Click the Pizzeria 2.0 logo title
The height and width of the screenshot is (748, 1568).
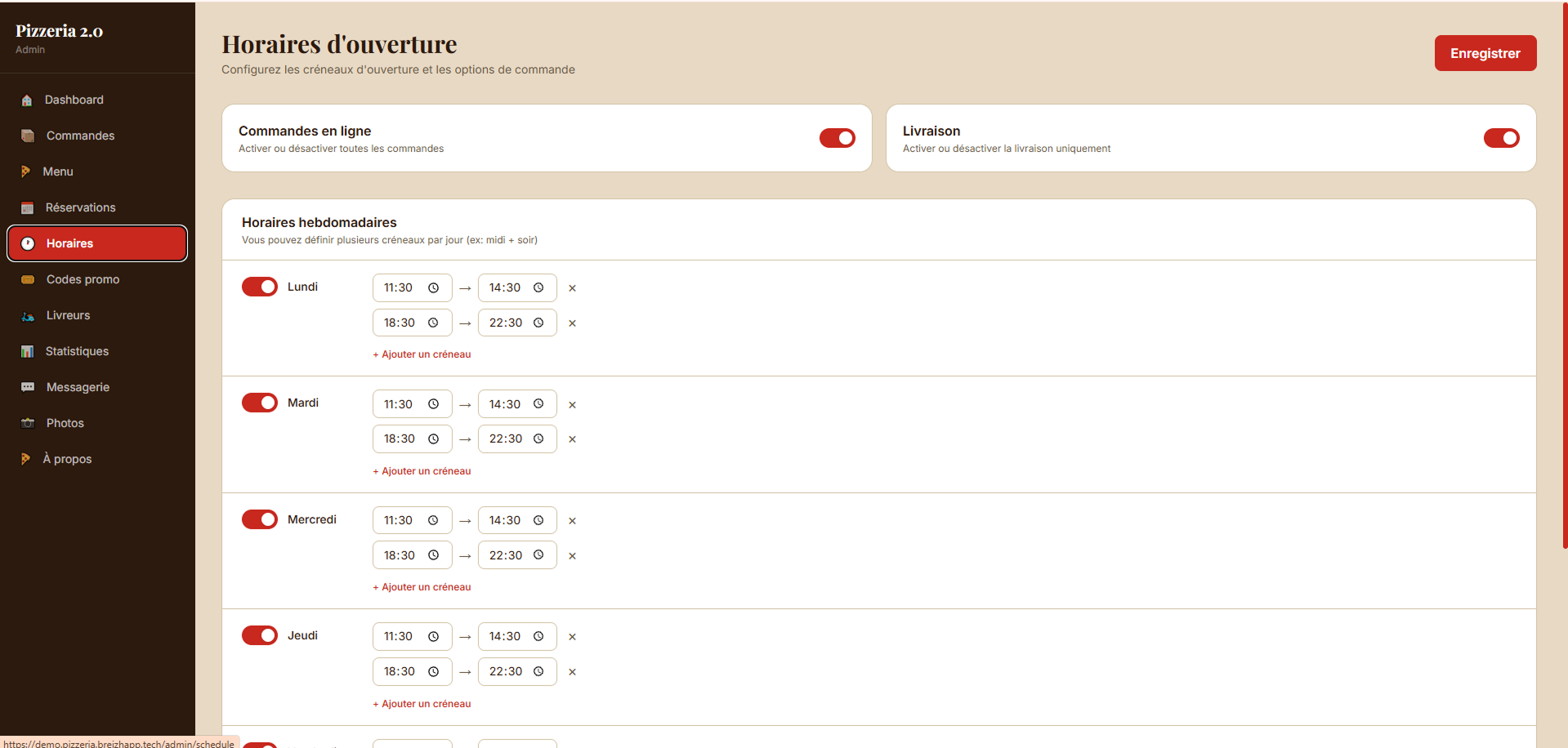point(59,31)
